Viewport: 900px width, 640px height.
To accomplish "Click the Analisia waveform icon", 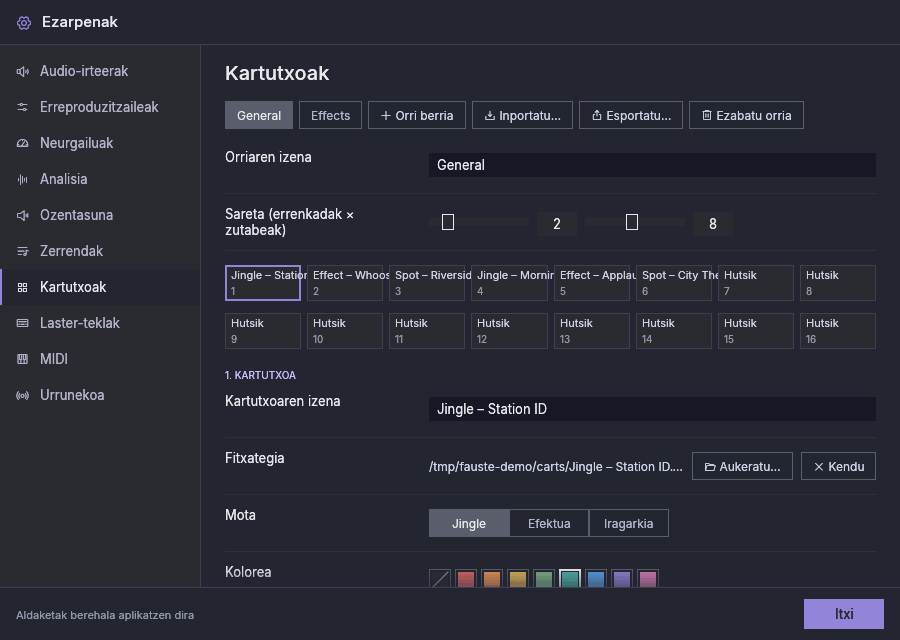I will point(22,180).
